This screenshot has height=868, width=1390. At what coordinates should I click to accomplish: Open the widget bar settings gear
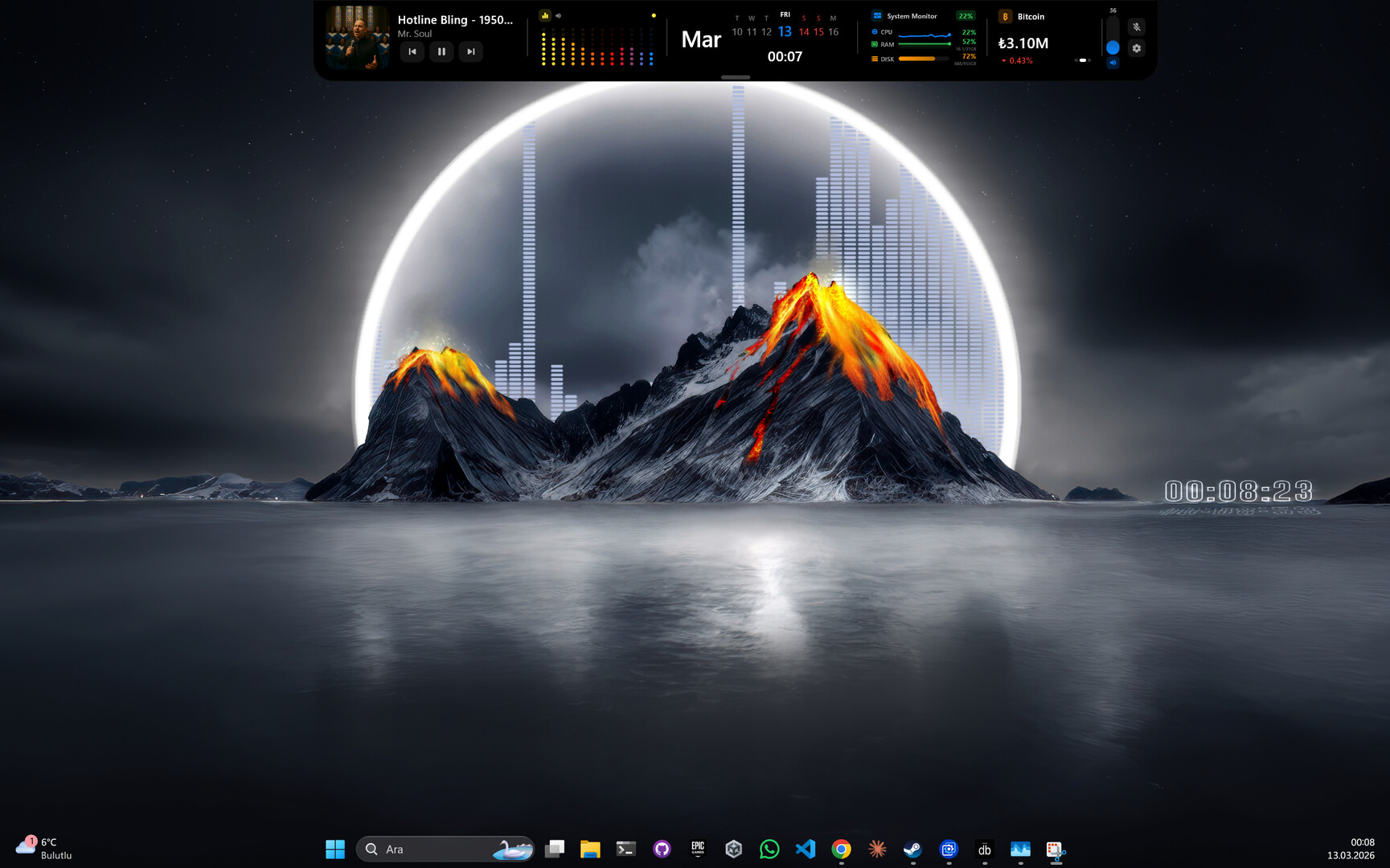(x=1136, y=48)
